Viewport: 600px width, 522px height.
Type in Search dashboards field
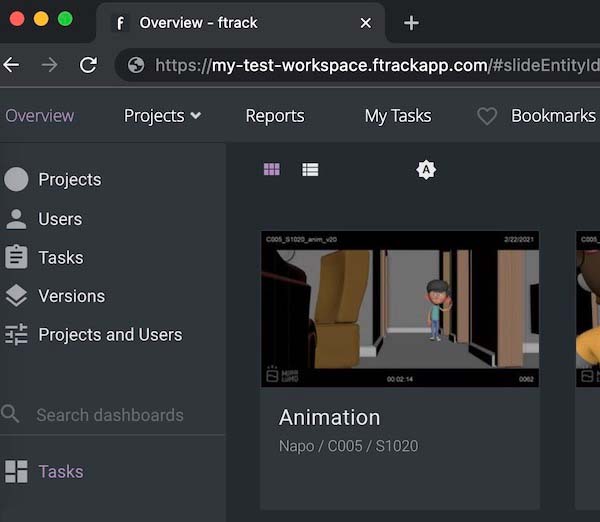pos(110,415)
